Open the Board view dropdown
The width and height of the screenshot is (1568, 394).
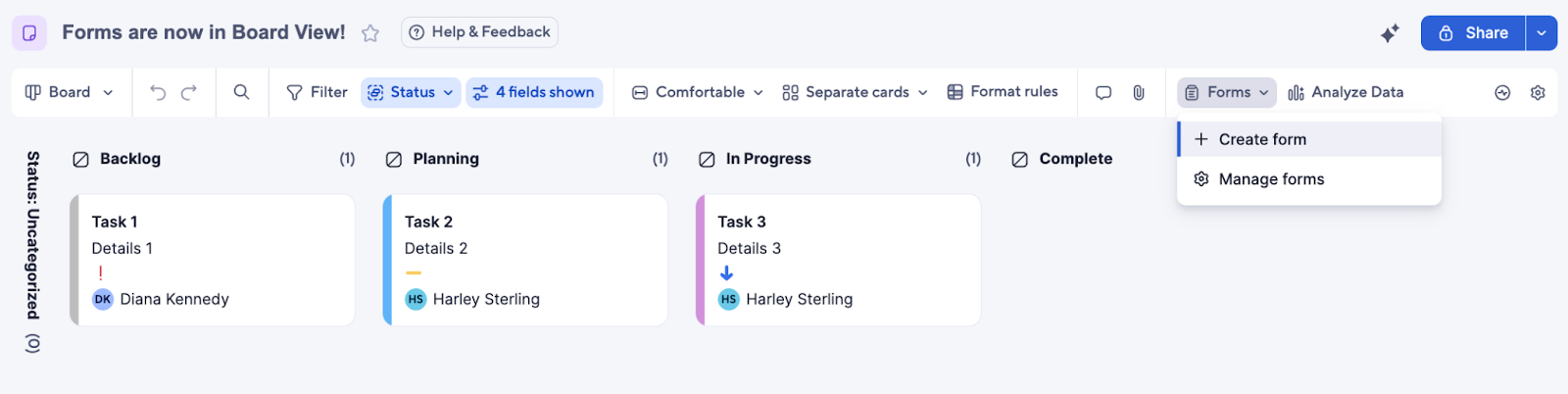(x=69, y=92)
